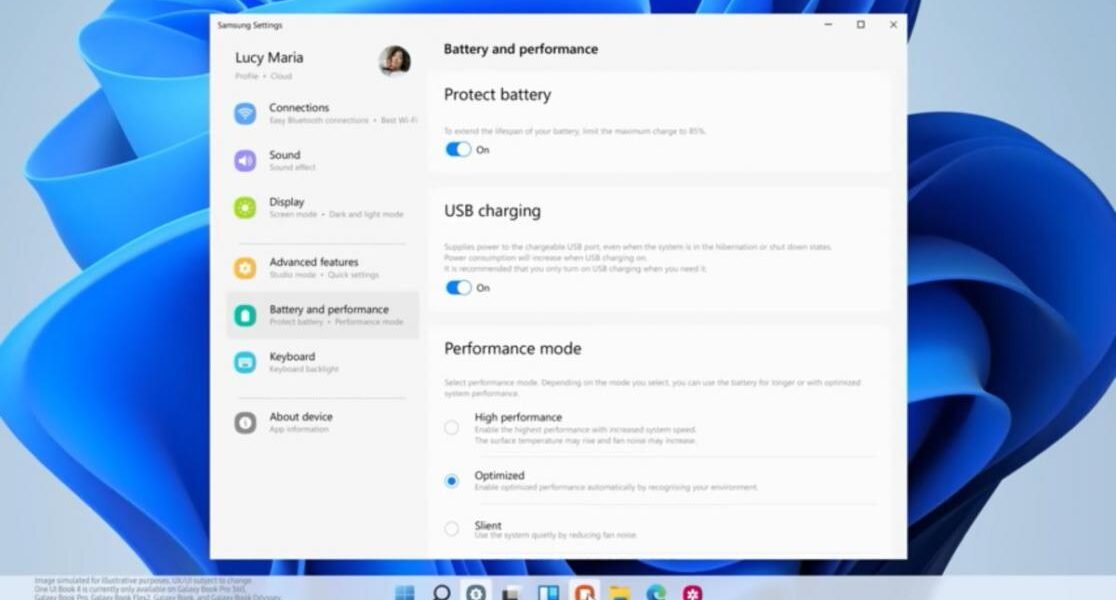
Task: Click the Profile • Cloud subtitle
Action: coord(263,76)
